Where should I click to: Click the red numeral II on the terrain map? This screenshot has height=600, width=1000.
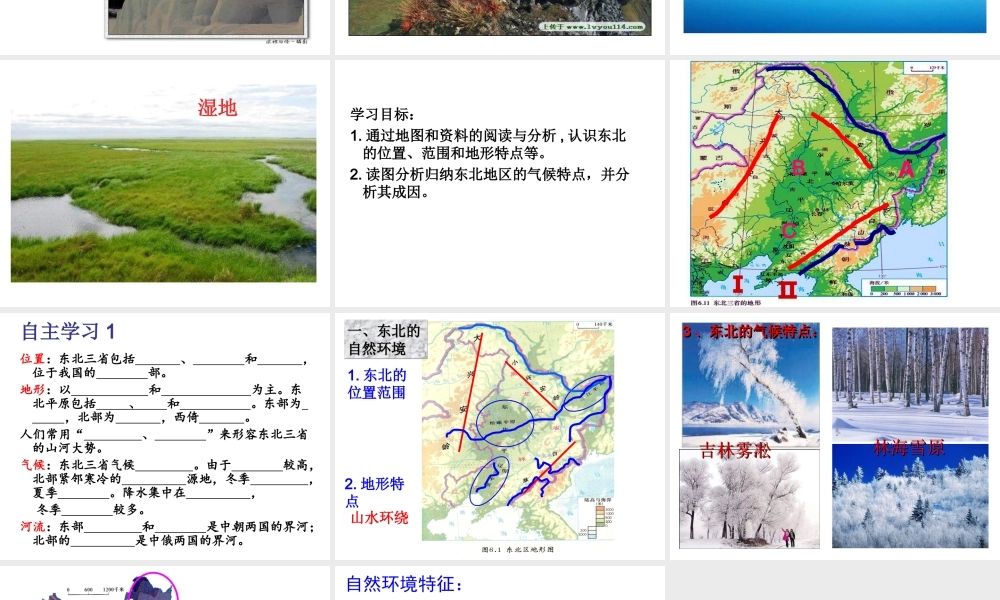(x=788, y=290)
